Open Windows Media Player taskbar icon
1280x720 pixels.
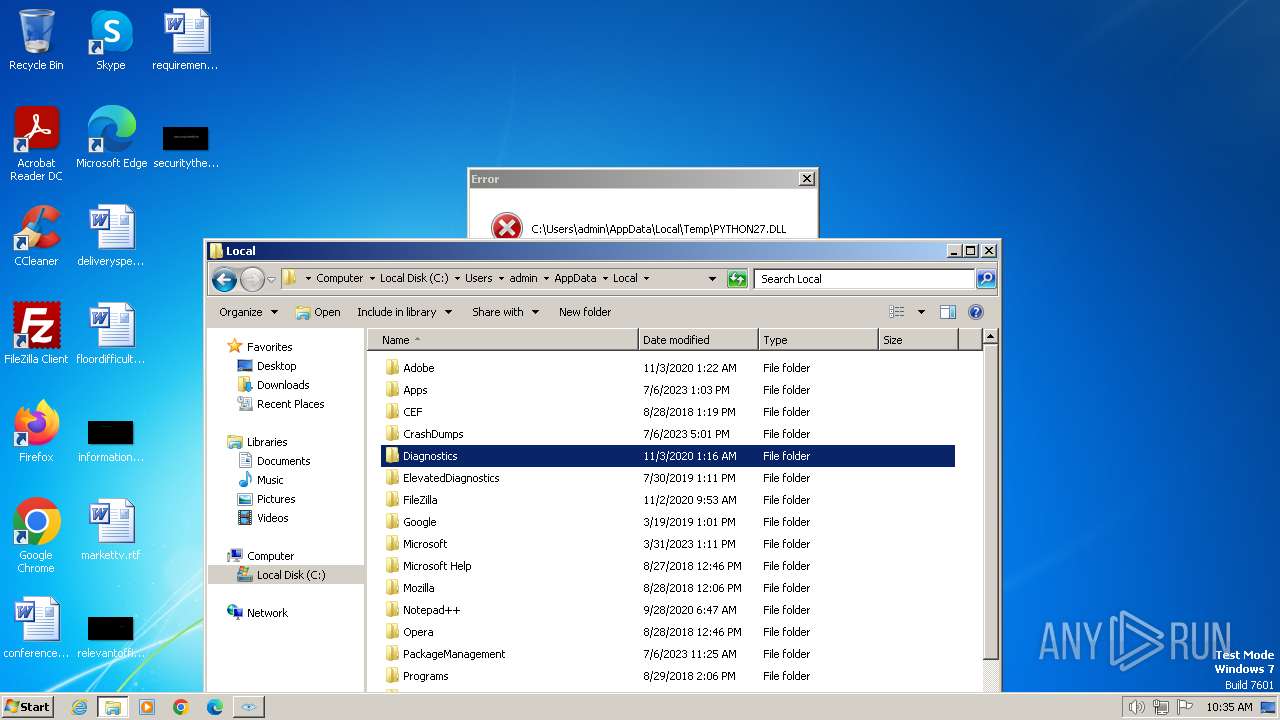coord(147,707)
